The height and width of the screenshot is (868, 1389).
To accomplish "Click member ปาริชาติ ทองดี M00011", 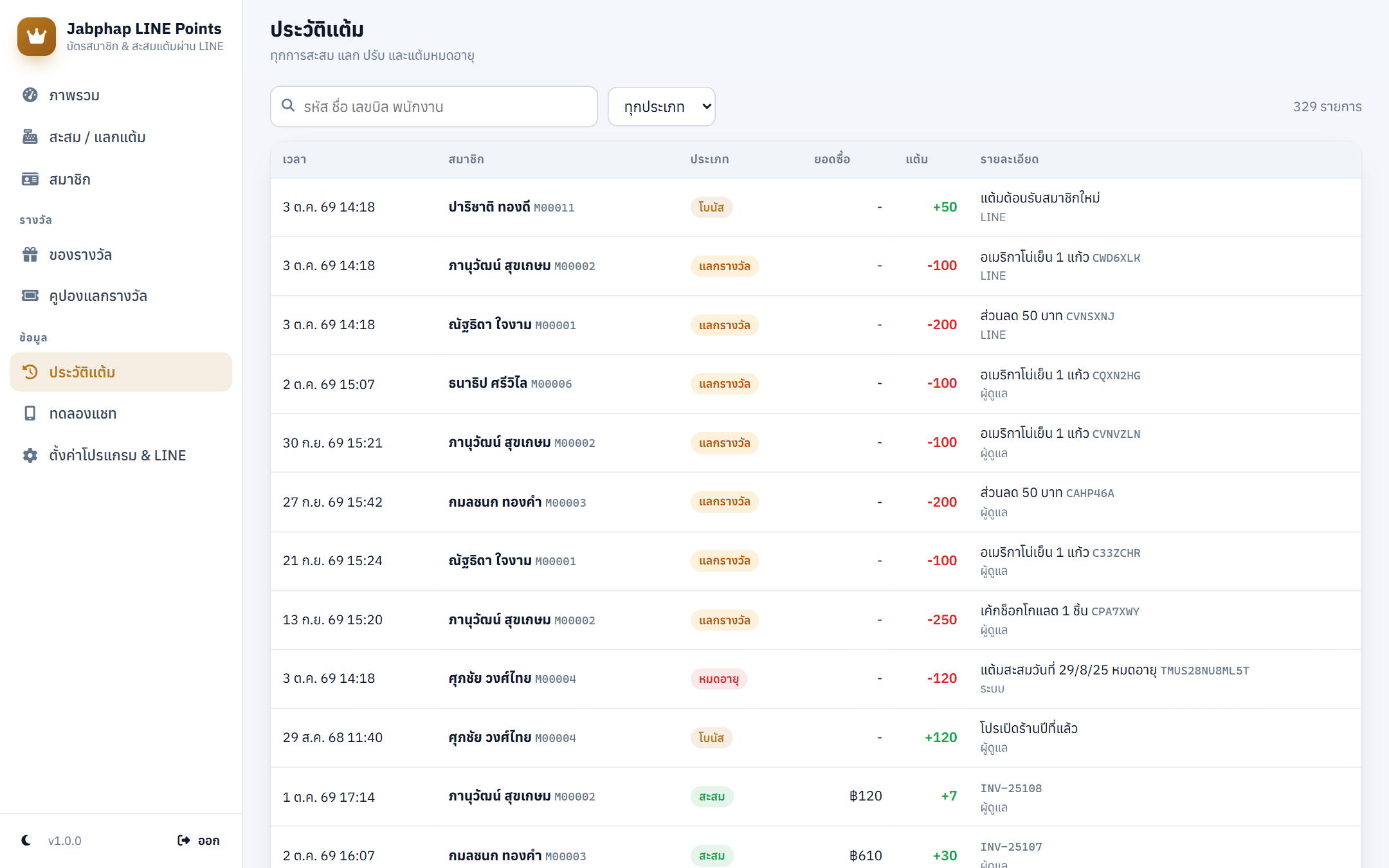I will click(x=511, y=207).
